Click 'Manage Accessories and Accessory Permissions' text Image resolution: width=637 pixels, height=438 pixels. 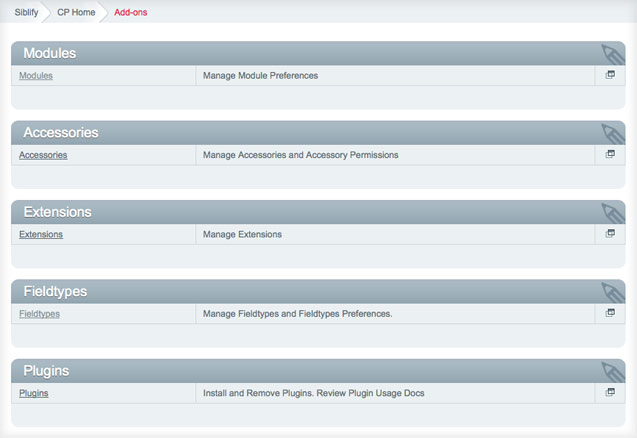(301, 155)
